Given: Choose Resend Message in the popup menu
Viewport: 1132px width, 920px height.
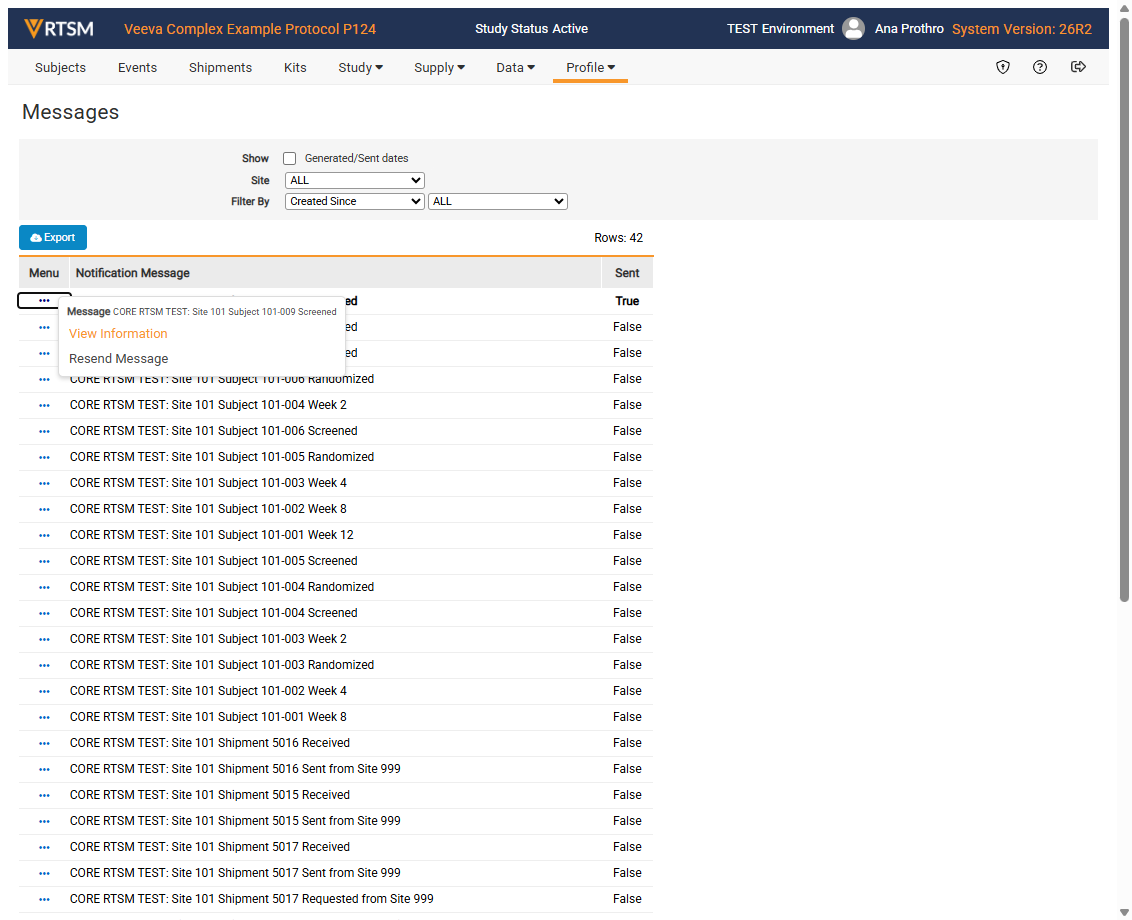Looking at the screenshot, I should pos(118,359).
